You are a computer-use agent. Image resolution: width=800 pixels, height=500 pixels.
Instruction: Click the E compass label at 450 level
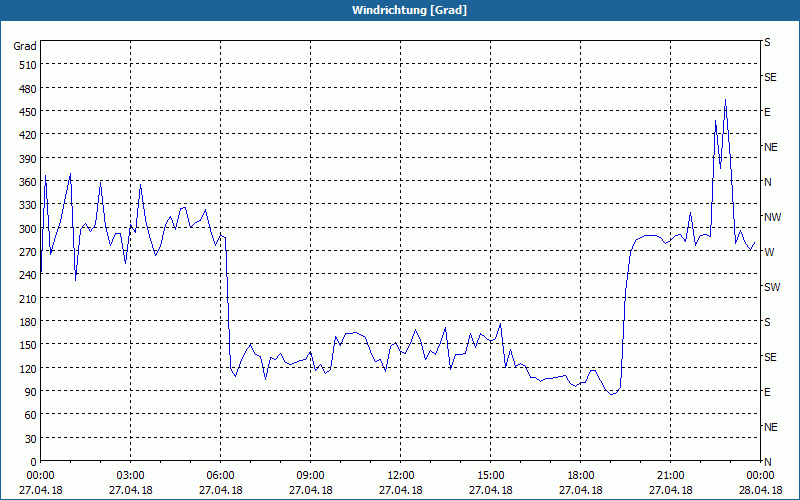(x=767, y=112)
